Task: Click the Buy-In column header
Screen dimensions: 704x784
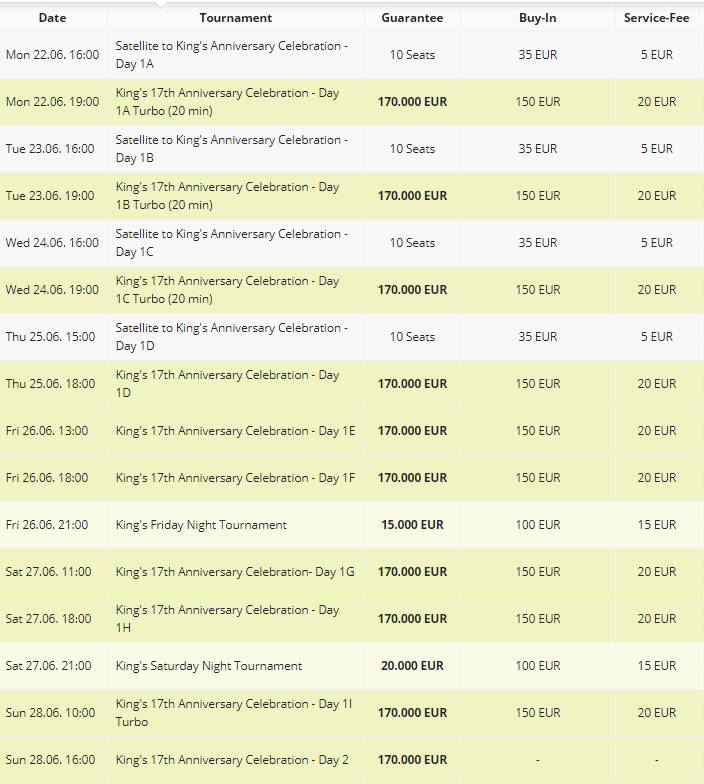Action: coord(538,18)
